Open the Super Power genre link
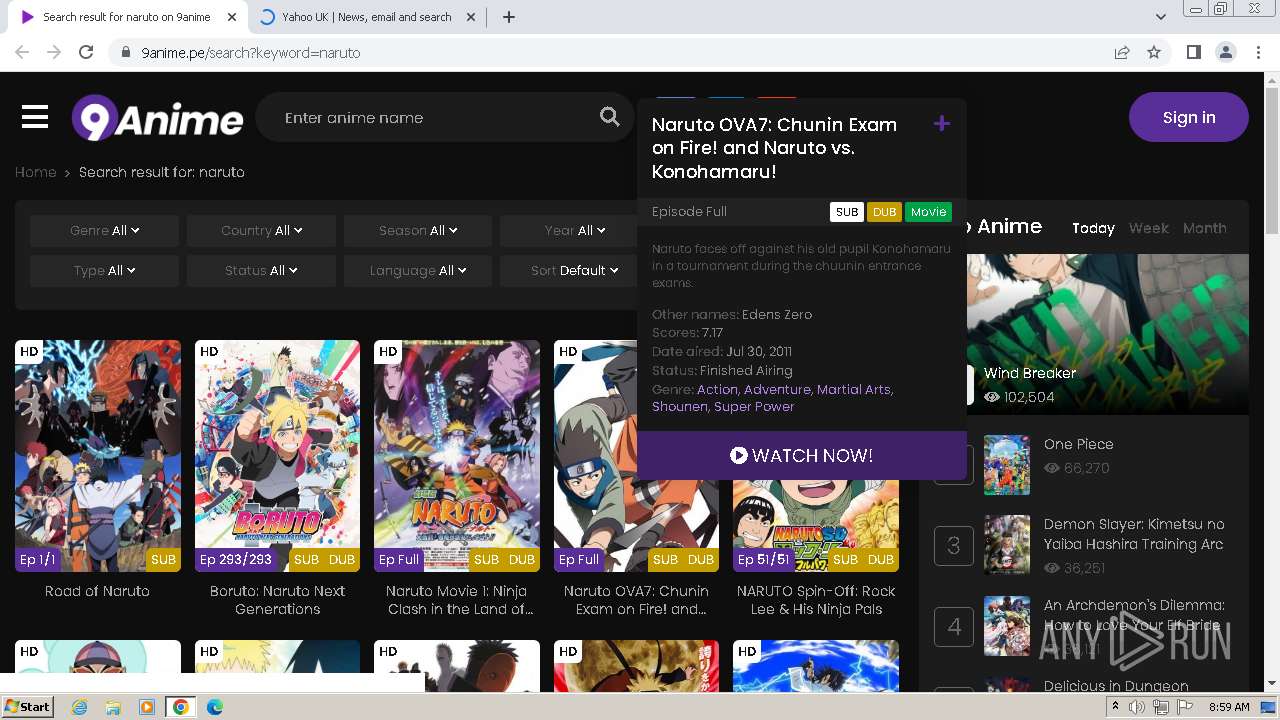Image resolution: width=1280 pixels, height=720 pixels. click(753, 406)
